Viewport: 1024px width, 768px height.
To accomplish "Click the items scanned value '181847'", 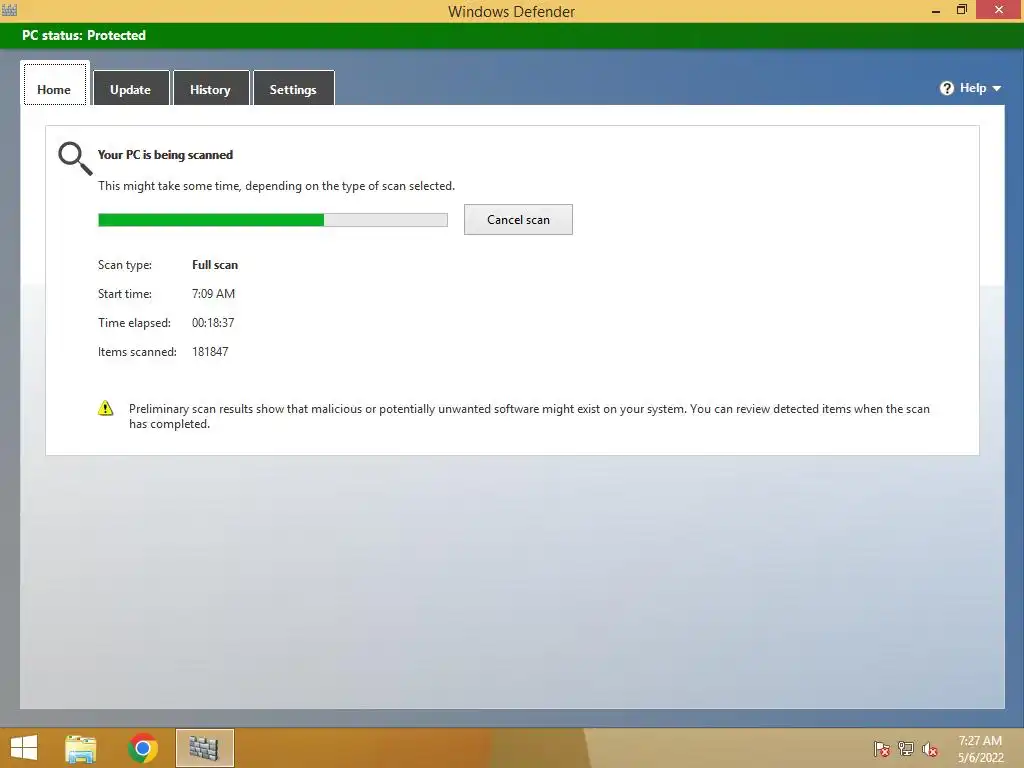I will pos(210,351).
